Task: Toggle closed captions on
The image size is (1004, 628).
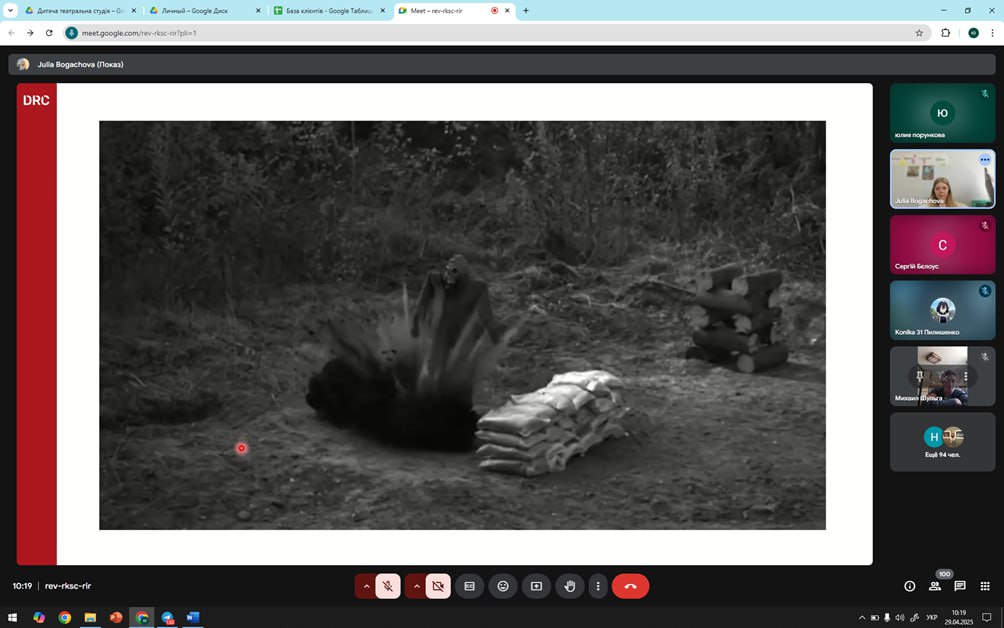Action: (469, 586)
